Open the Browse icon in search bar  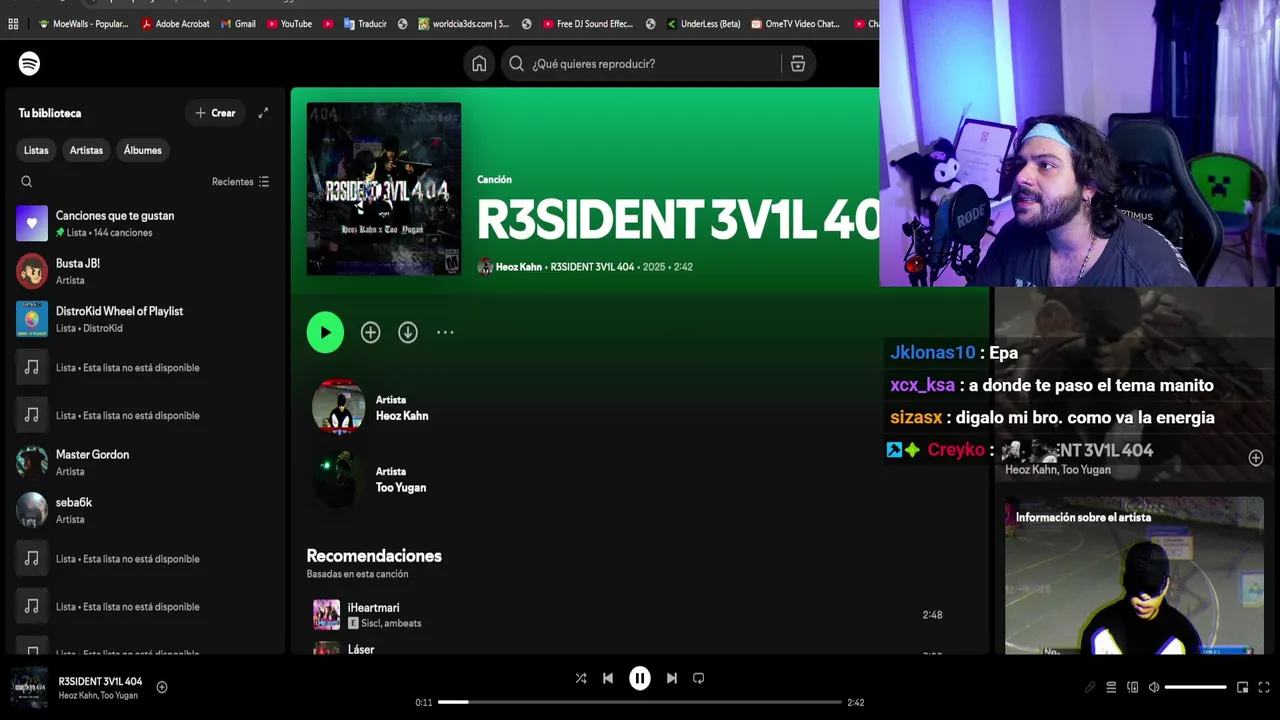[x=798, y=64]
